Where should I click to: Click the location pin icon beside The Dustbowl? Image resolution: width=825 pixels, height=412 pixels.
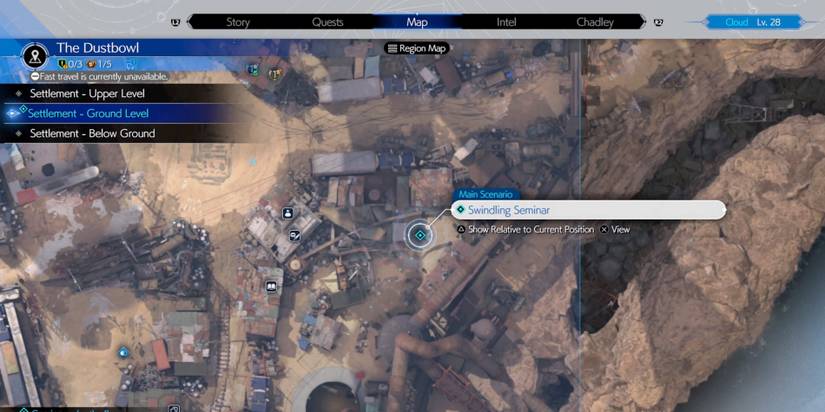pos(35,56)
